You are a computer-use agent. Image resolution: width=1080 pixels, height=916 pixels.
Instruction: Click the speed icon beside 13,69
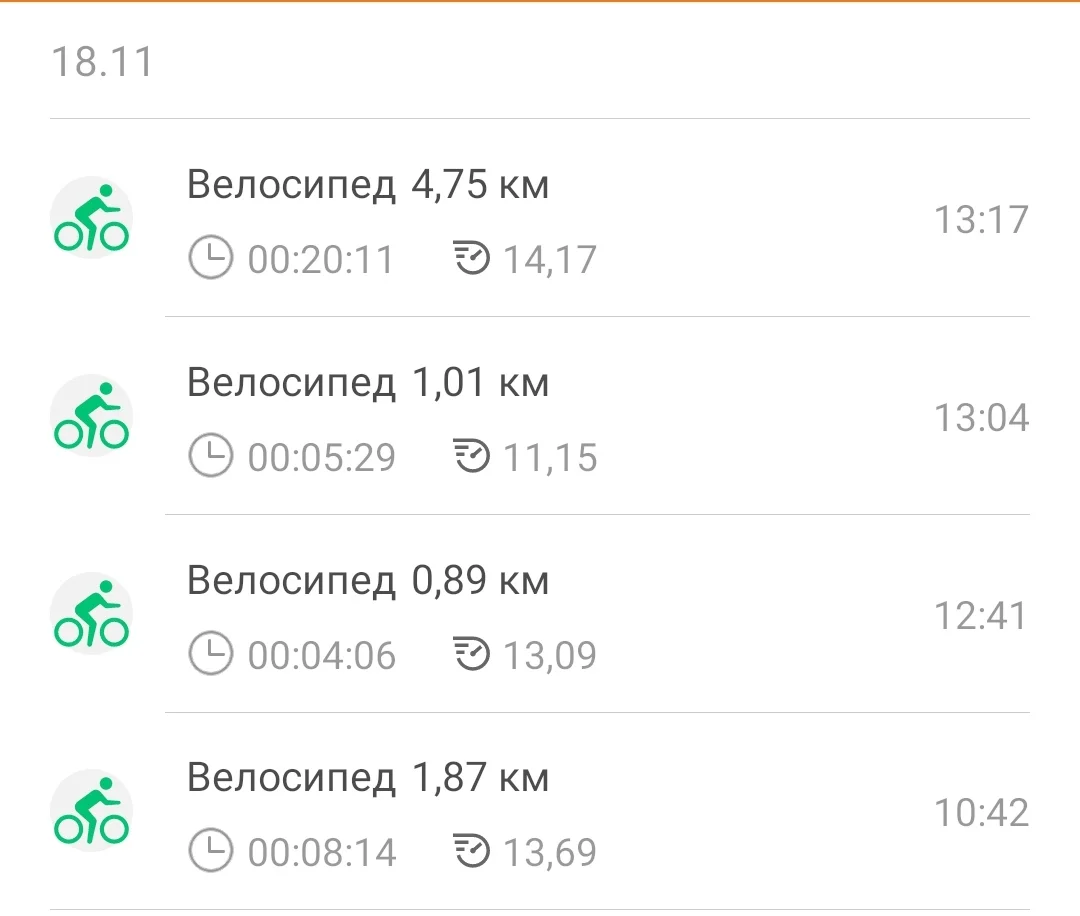[471, 852]
